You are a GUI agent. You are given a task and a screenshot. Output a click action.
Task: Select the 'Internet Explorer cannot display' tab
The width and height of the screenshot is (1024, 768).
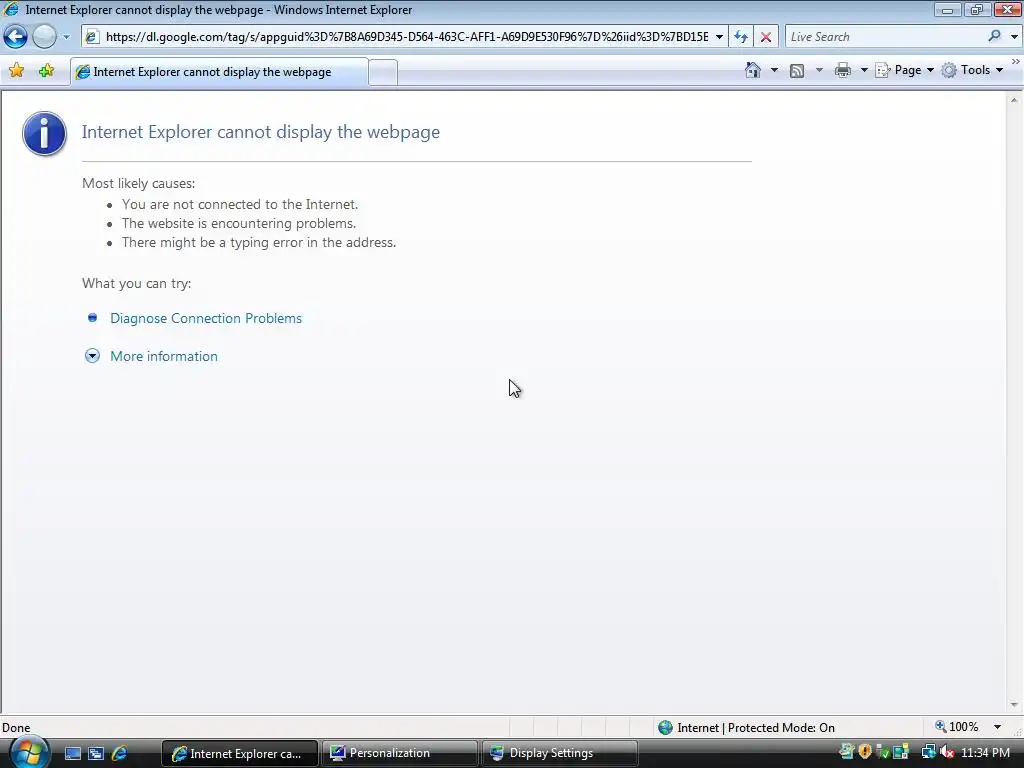[x=219, y=72]
